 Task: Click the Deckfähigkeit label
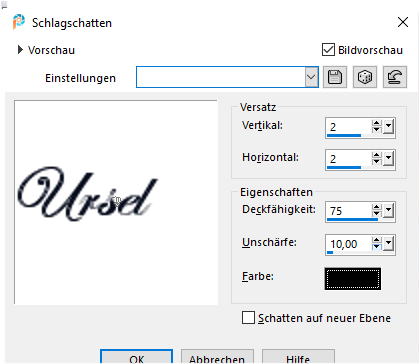(x=279, y=210)
